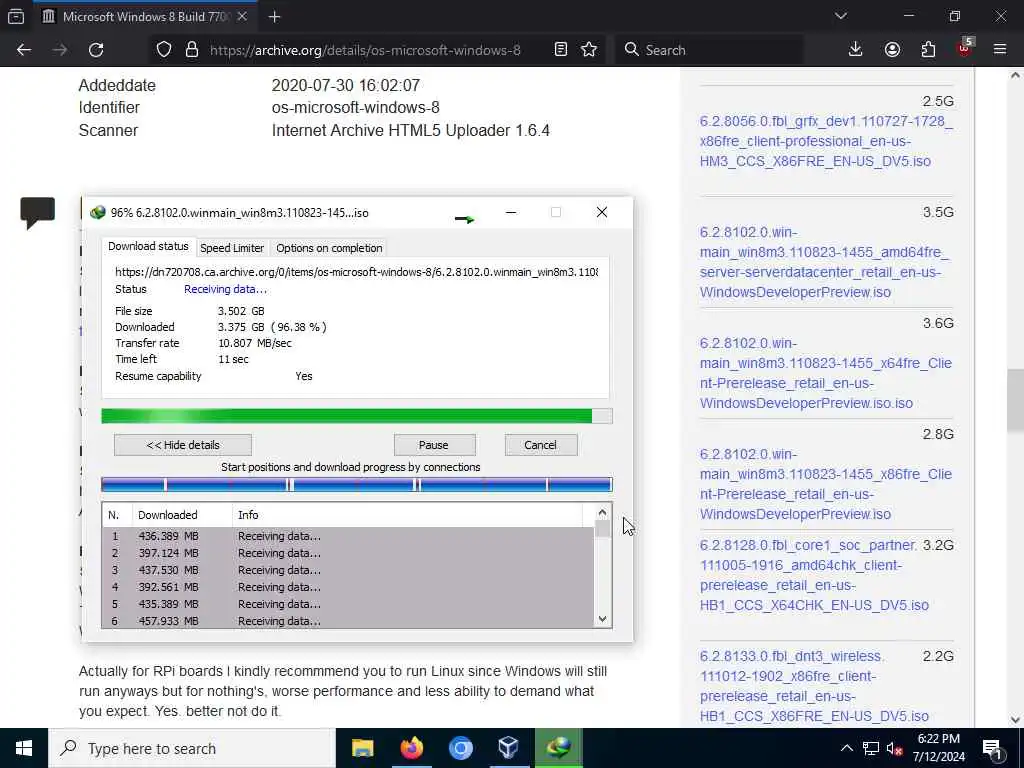Cancel the download in progress
The width and height of the screenshot is (1024, 768).
click(x=541, y=445)
